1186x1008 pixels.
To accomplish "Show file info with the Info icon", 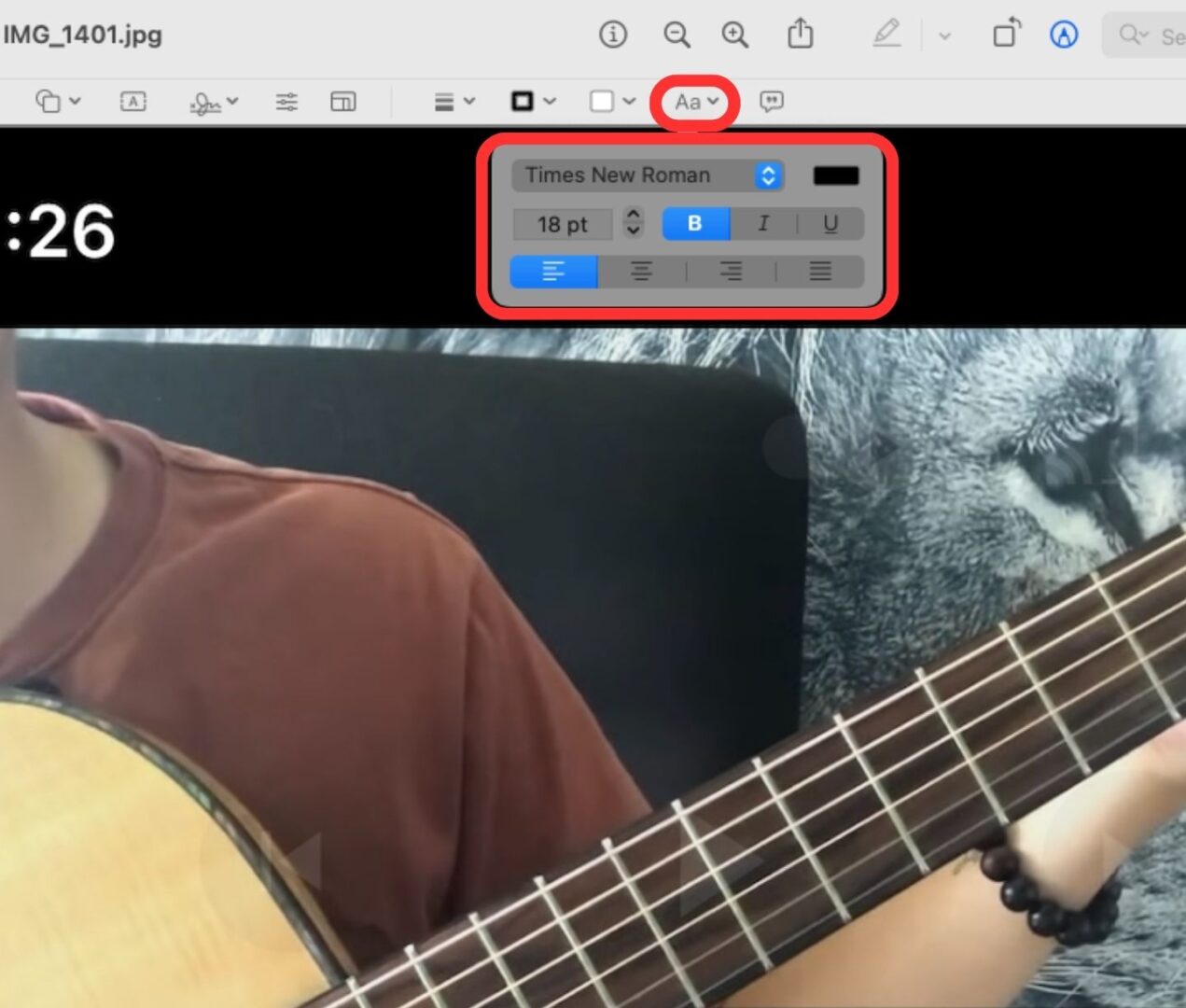I will coord(613,35).
